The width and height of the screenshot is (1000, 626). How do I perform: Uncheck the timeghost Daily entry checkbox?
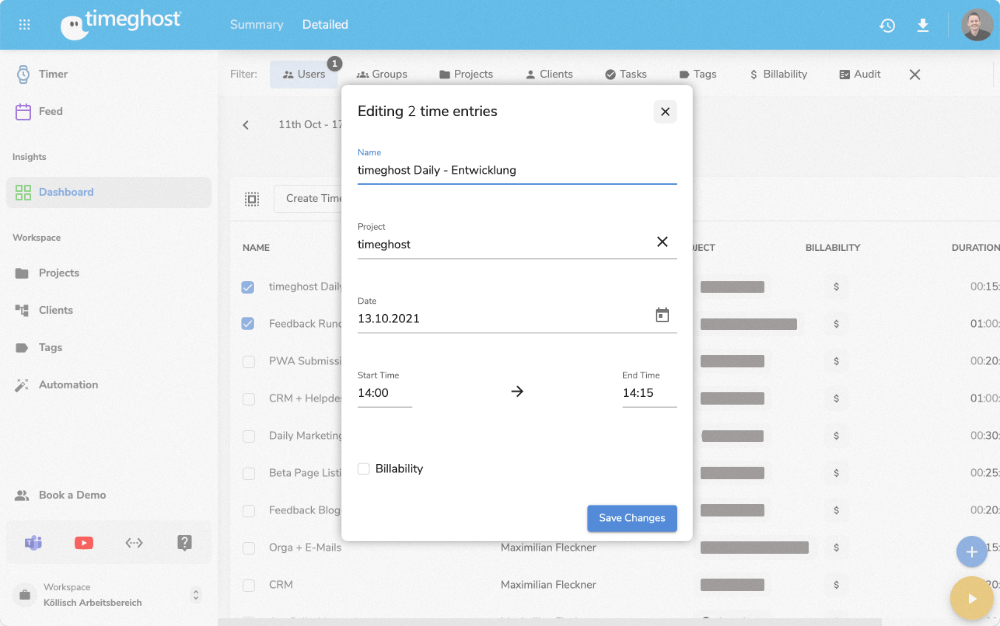click(x=248, y=287)
